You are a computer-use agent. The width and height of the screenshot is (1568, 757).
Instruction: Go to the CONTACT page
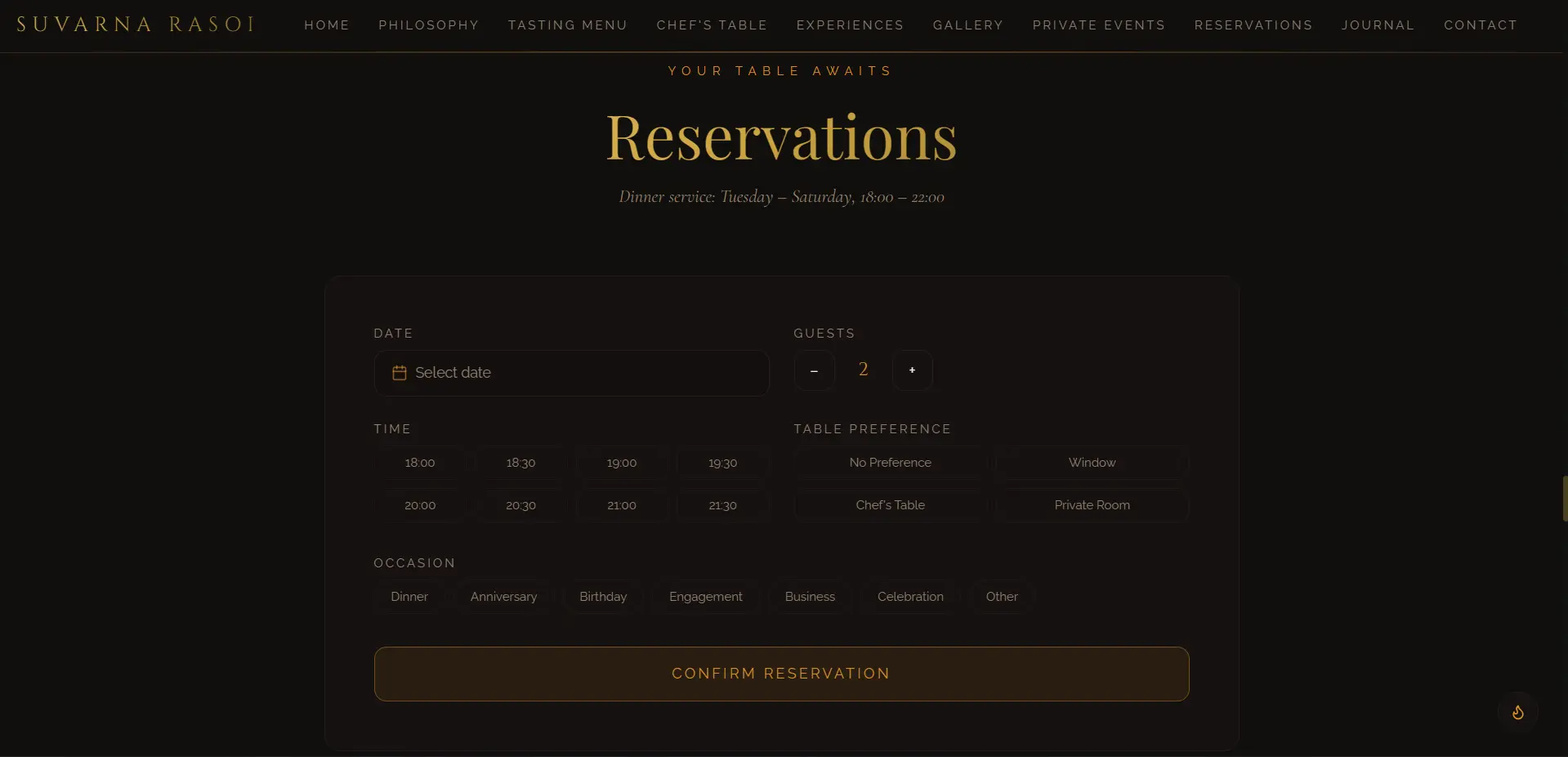(x=1481, y=25)
